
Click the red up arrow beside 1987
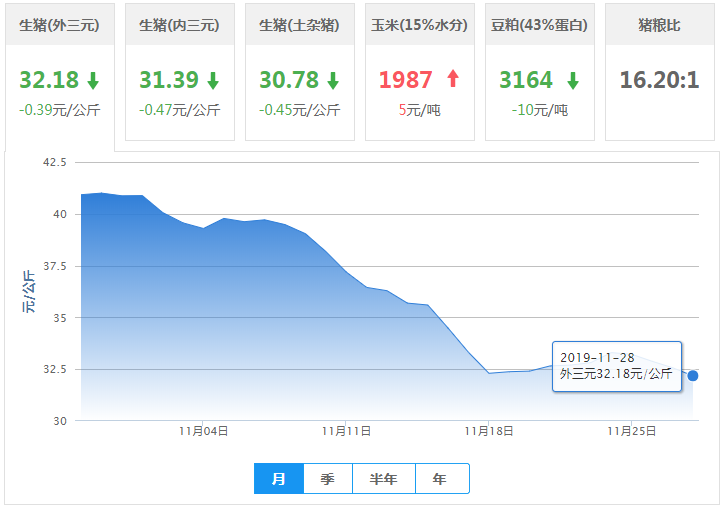pos(452,80)
